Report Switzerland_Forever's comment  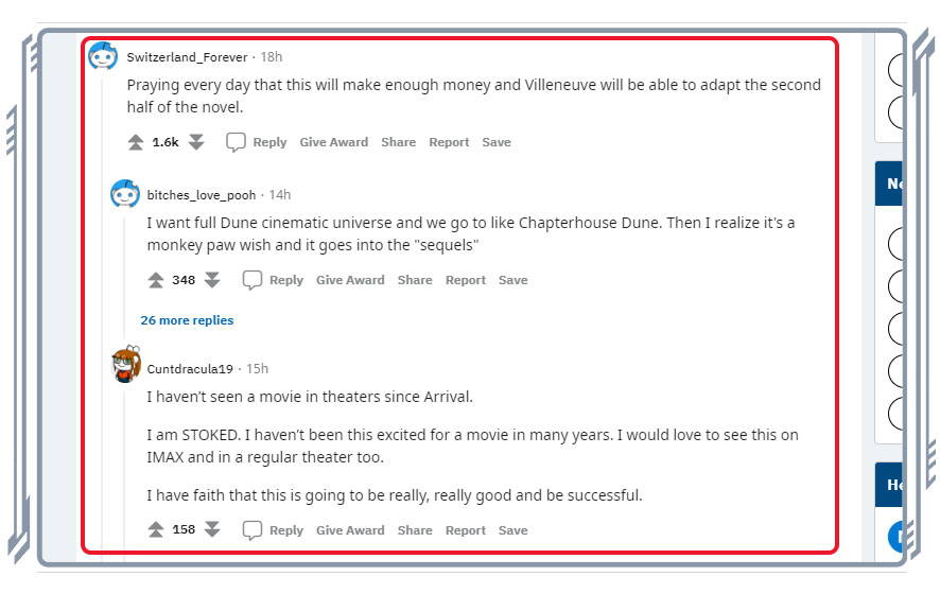(x=449, y=143)
